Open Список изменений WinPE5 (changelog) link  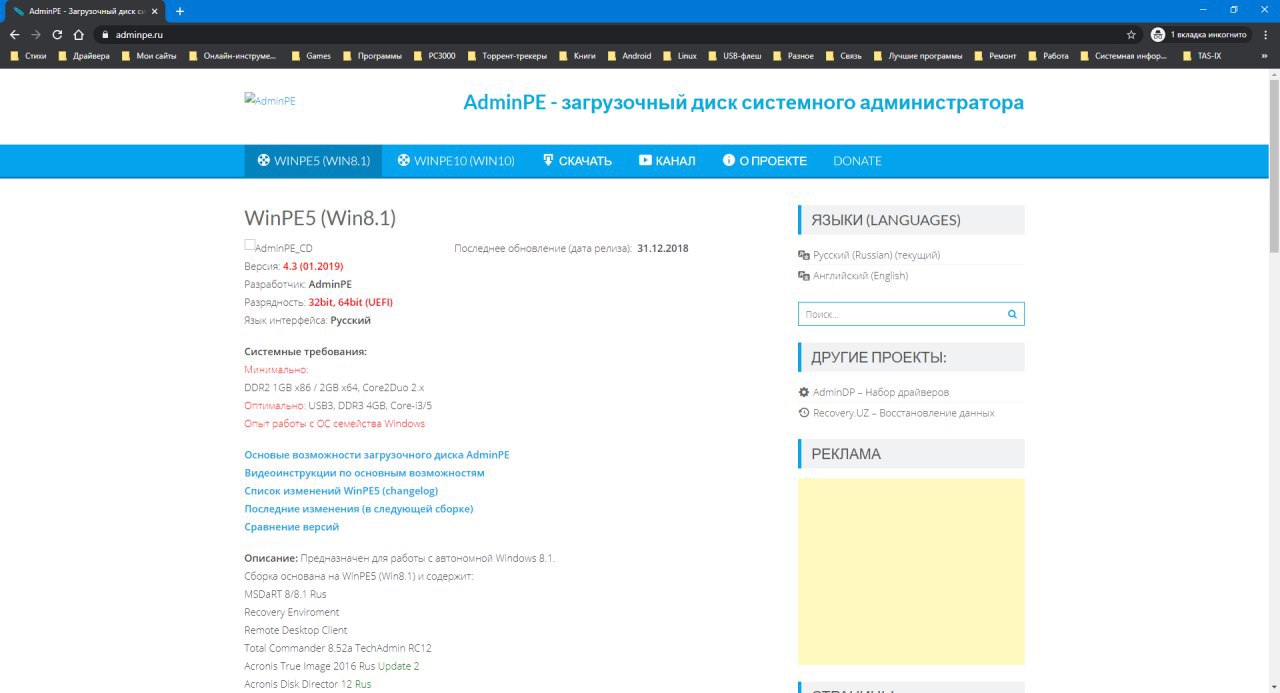(341, 491)
